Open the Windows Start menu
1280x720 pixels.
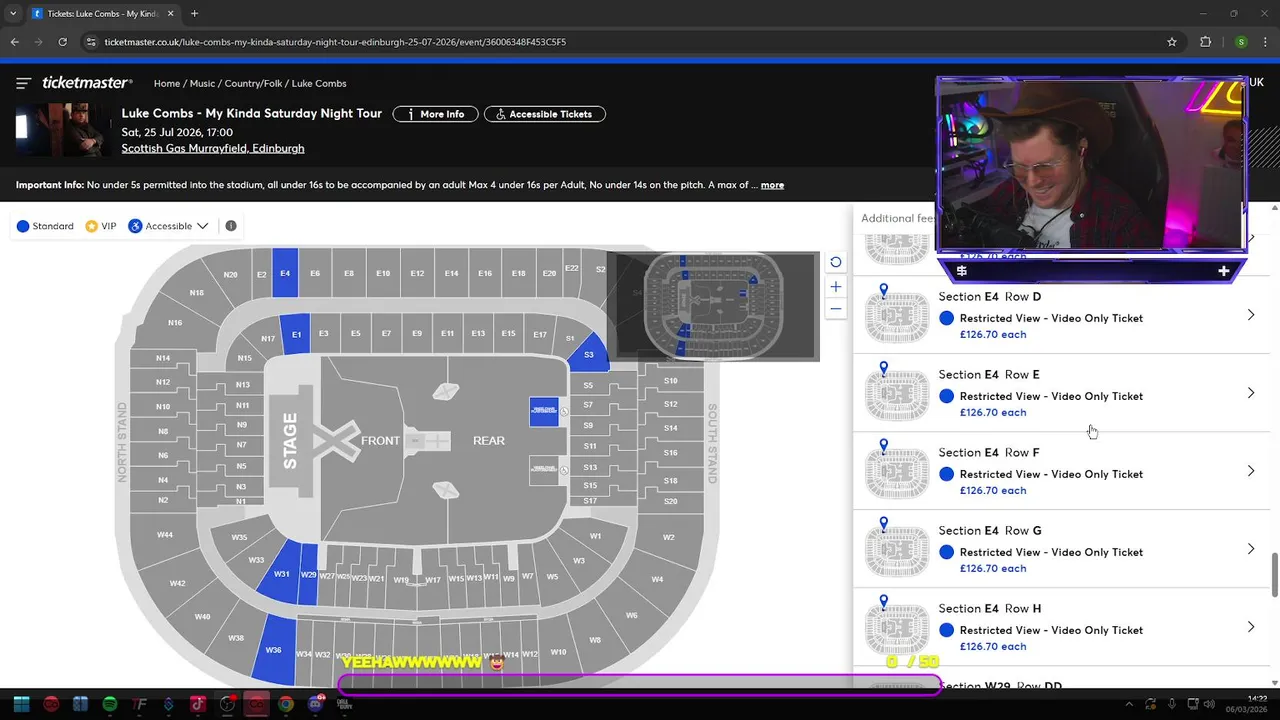[21, 704]
